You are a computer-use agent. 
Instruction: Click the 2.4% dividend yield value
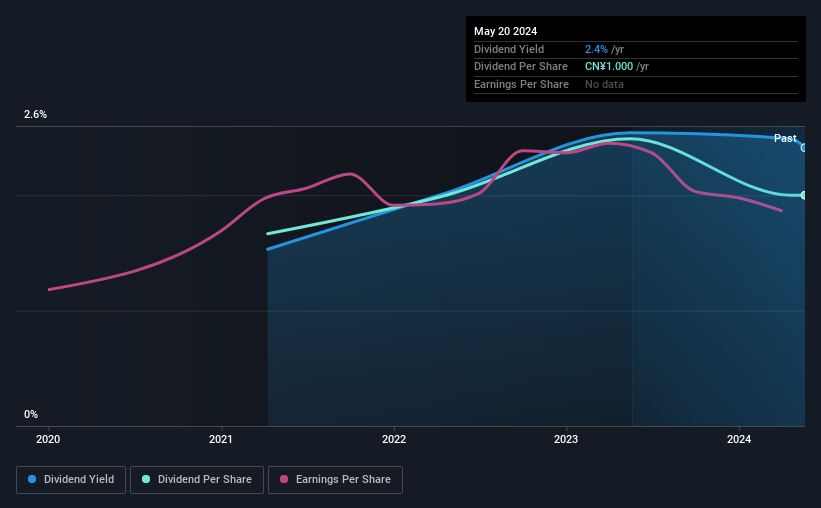click(596, 49)
